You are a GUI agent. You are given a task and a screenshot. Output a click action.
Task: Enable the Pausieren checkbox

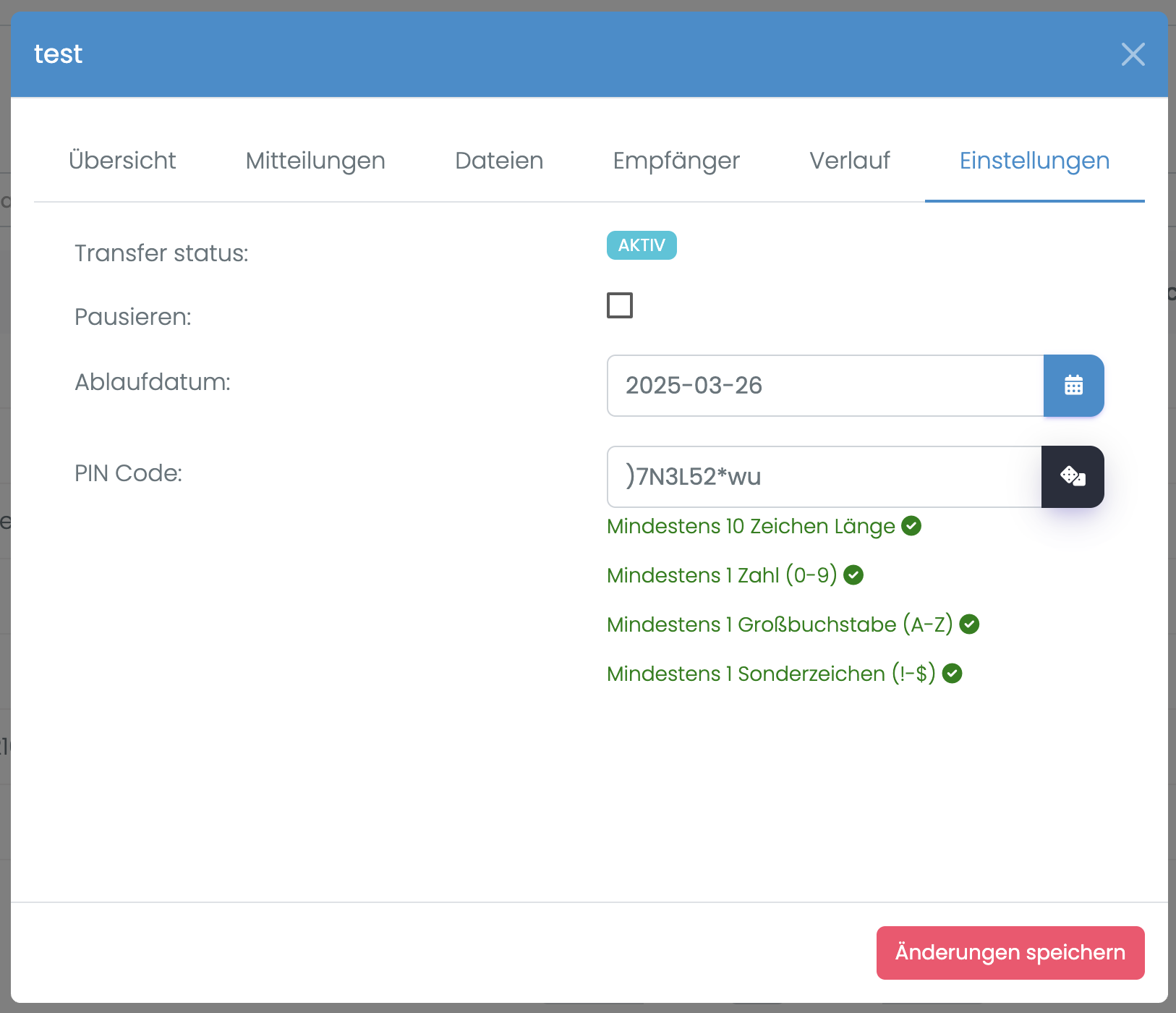coord(620,305)
